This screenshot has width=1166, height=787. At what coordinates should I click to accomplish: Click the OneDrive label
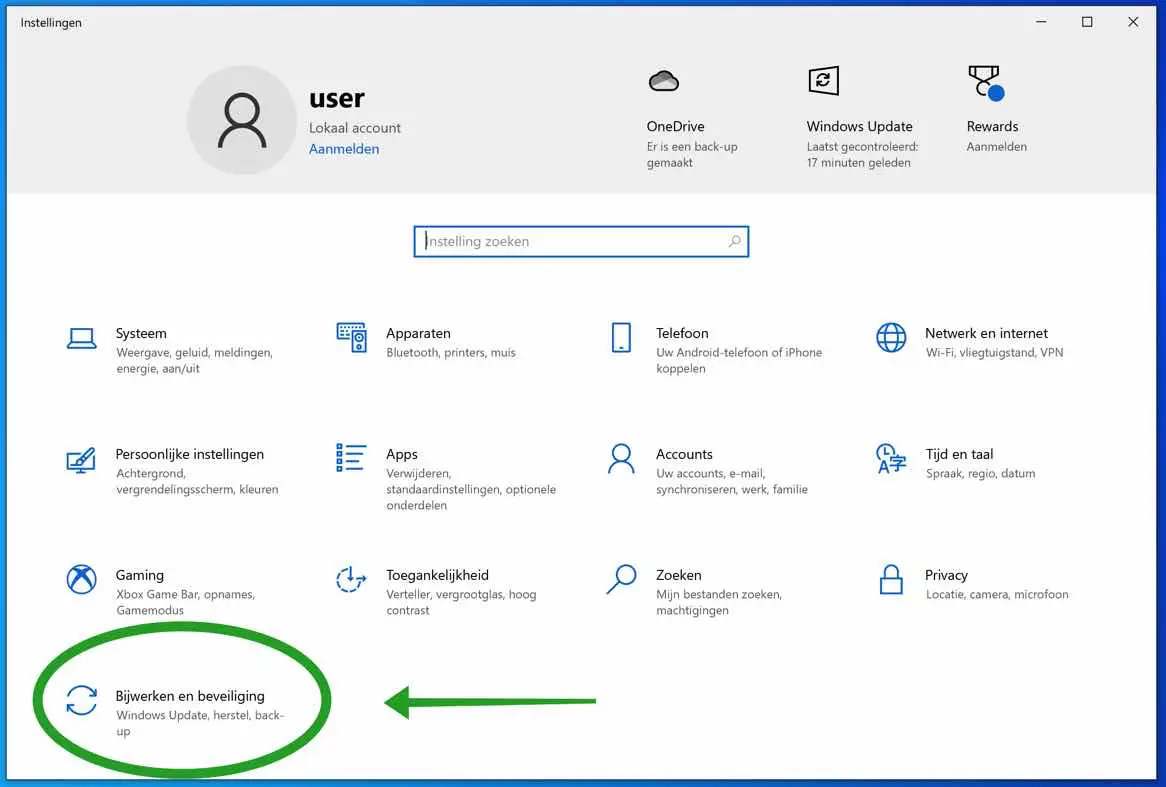675,126
